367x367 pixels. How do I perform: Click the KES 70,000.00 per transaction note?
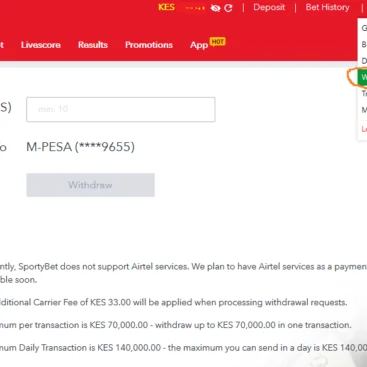pos(176,325)
